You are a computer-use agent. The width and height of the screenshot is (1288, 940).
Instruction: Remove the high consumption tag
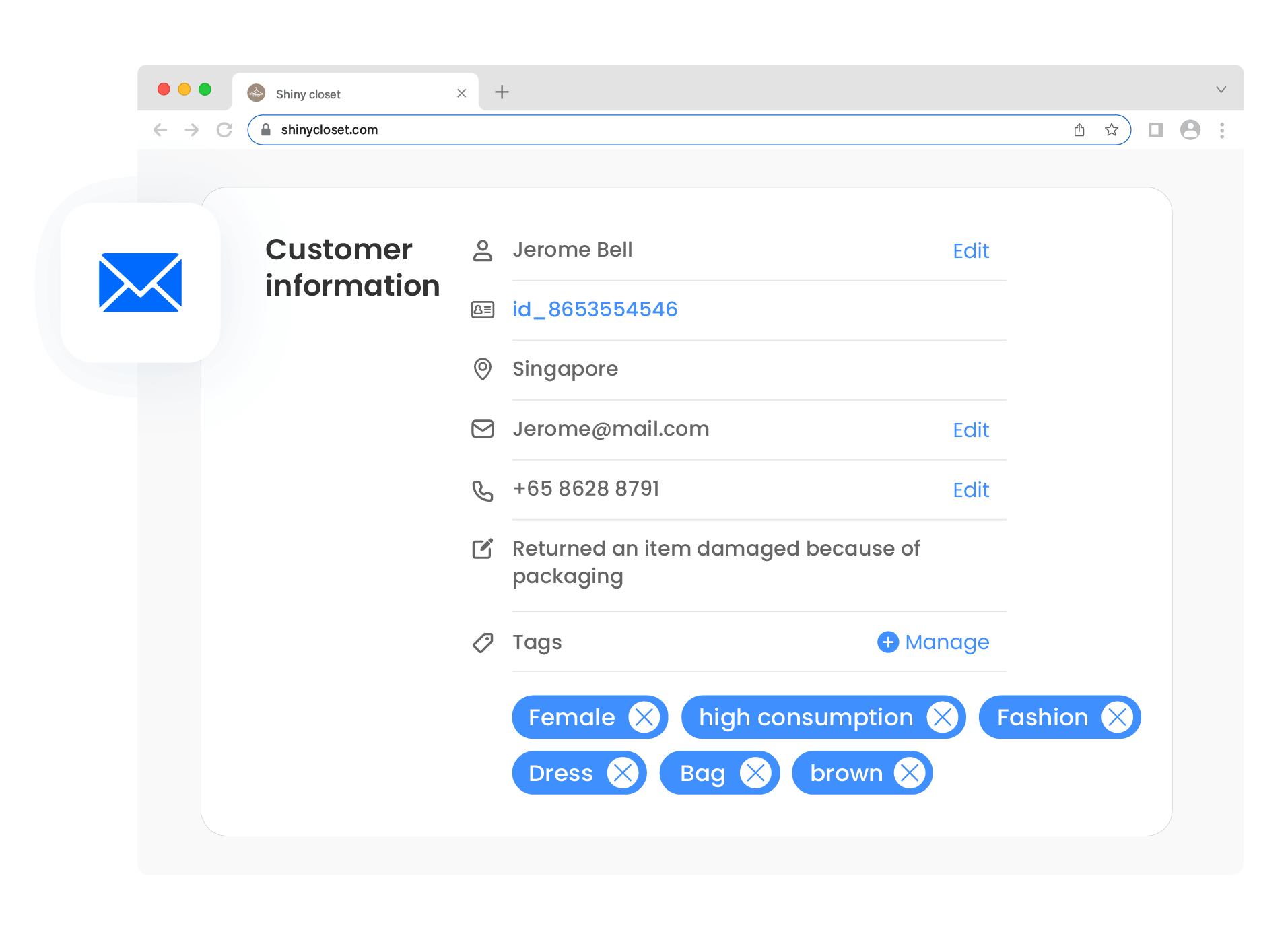point(943,717)
